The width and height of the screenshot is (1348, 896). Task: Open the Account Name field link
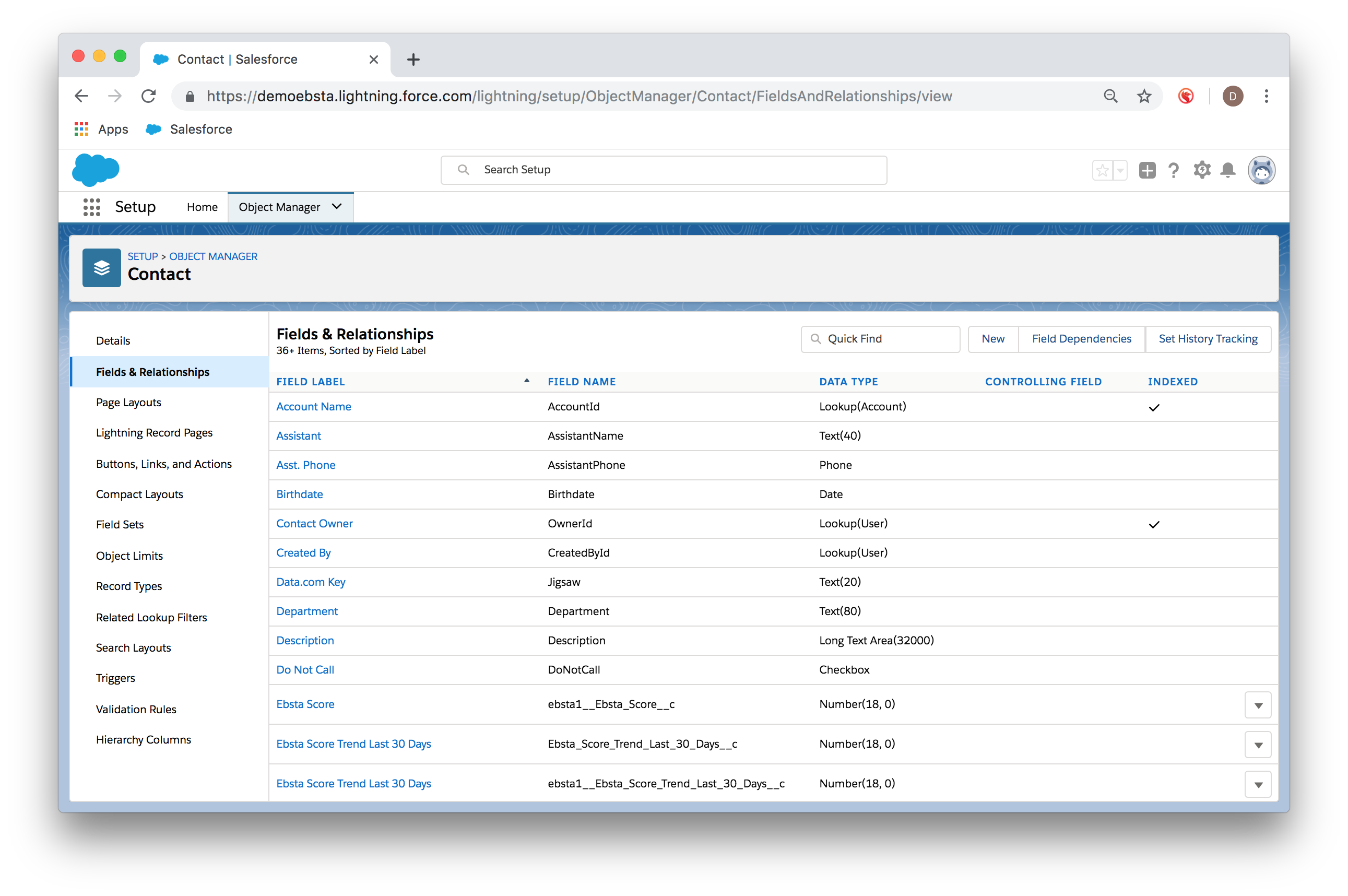314,406
